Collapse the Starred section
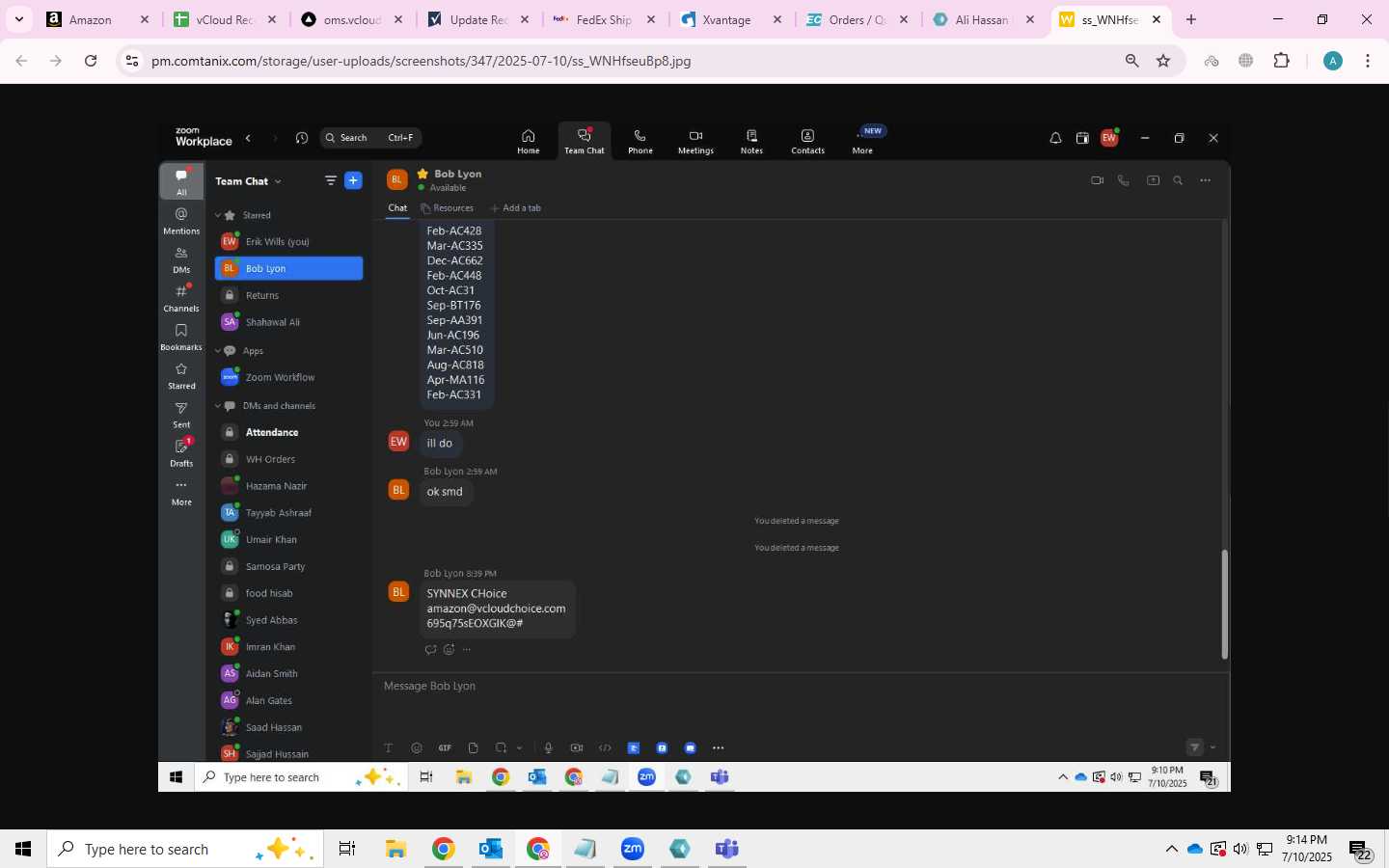 [218, 215]
